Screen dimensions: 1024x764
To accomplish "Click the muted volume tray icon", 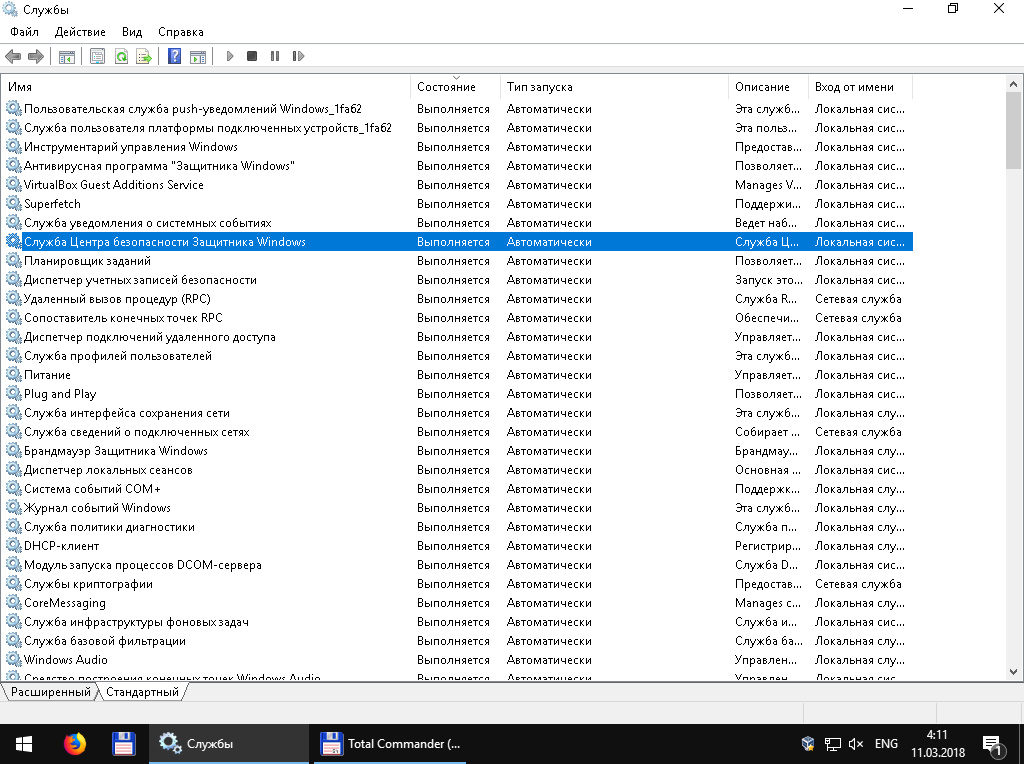I will [856, 744].
